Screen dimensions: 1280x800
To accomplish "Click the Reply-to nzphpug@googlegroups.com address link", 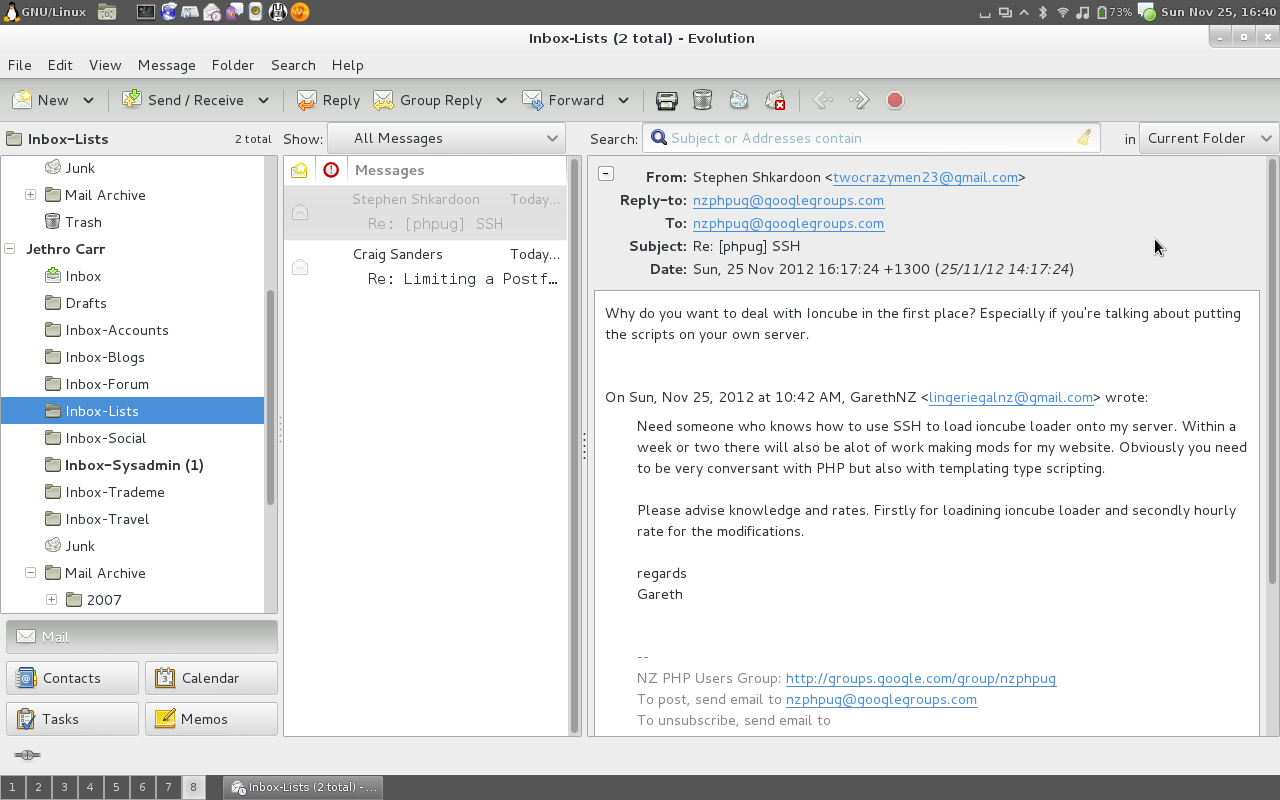I will coord(788,200).
